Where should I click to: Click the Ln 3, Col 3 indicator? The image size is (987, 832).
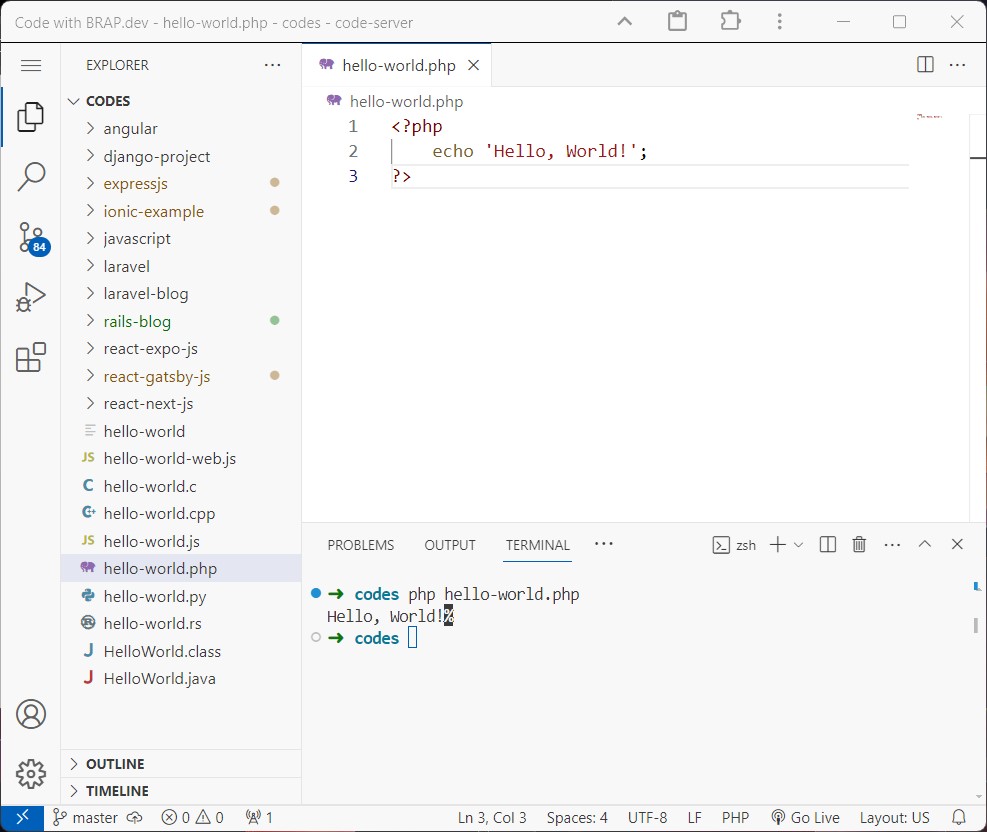tap(491, 817)
